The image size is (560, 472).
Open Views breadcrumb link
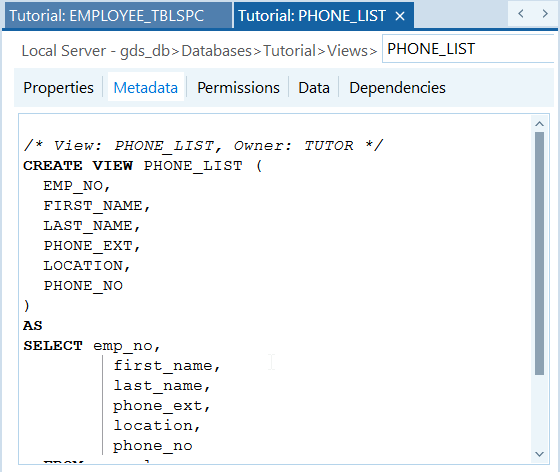click(x=348, y=51)
